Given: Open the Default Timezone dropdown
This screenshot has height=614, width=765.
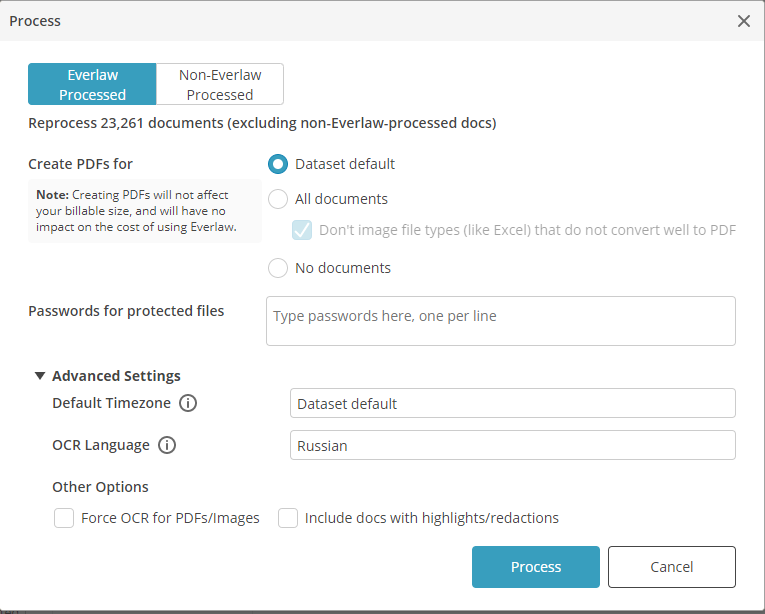Looking at the screenshot, I should (512, 404).
